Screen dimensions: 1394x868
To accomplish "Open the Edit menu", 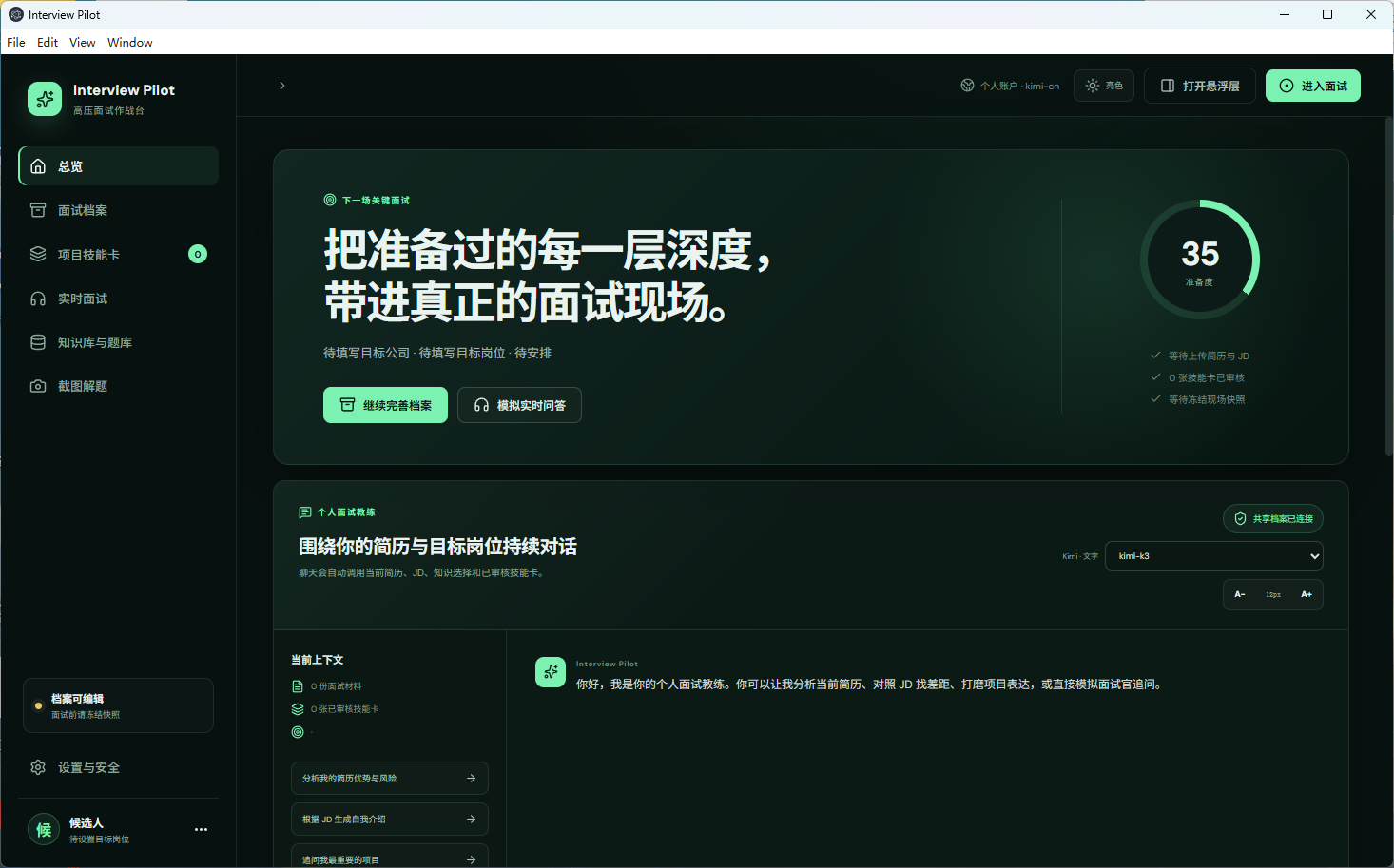I will tap(48, 42).
